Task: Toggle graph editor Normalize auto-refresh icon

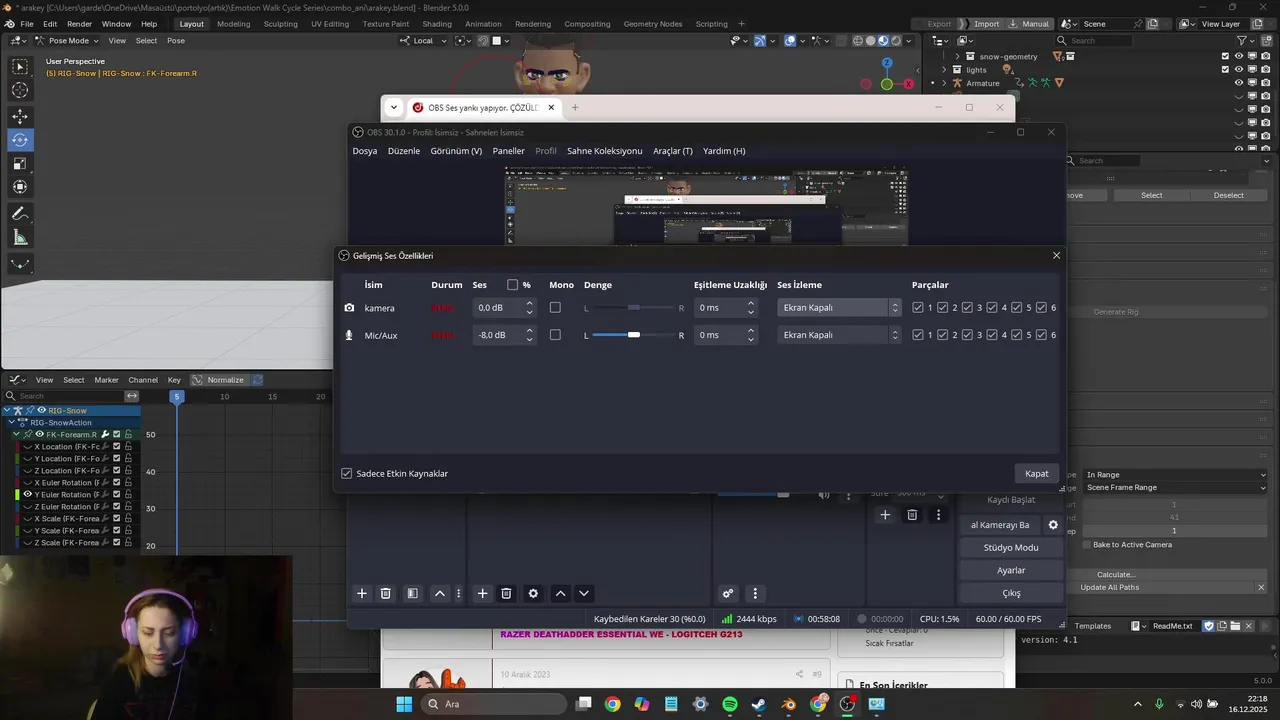Action: pyautogui.click(x=257, y=380)
